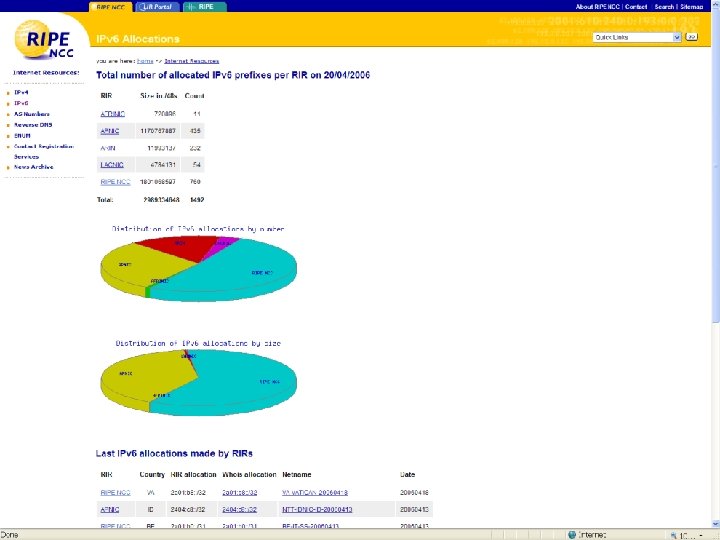This screenshot has height=540, width=720.
Task: Select the Count column header
Action: click(194, 96)
